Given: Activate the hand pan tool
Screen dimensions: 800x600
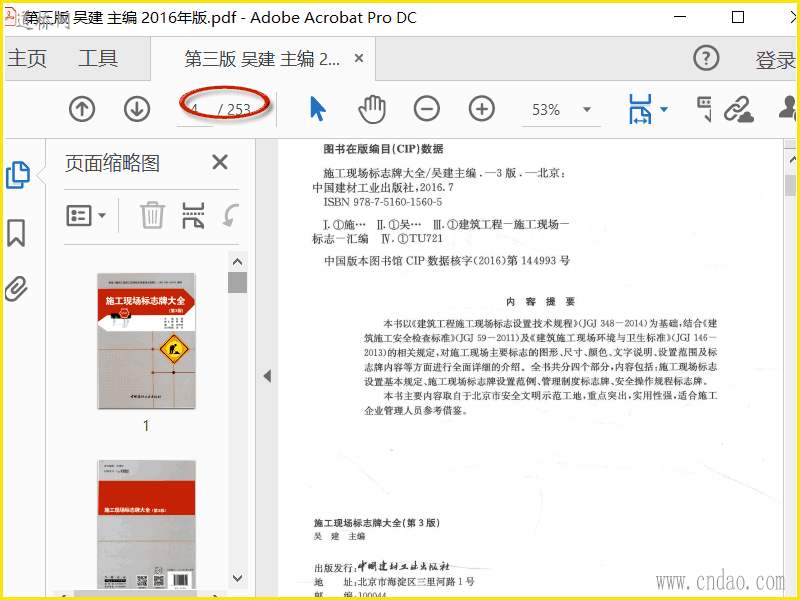Looking at the screenshot, I should [x=372, y=109].
